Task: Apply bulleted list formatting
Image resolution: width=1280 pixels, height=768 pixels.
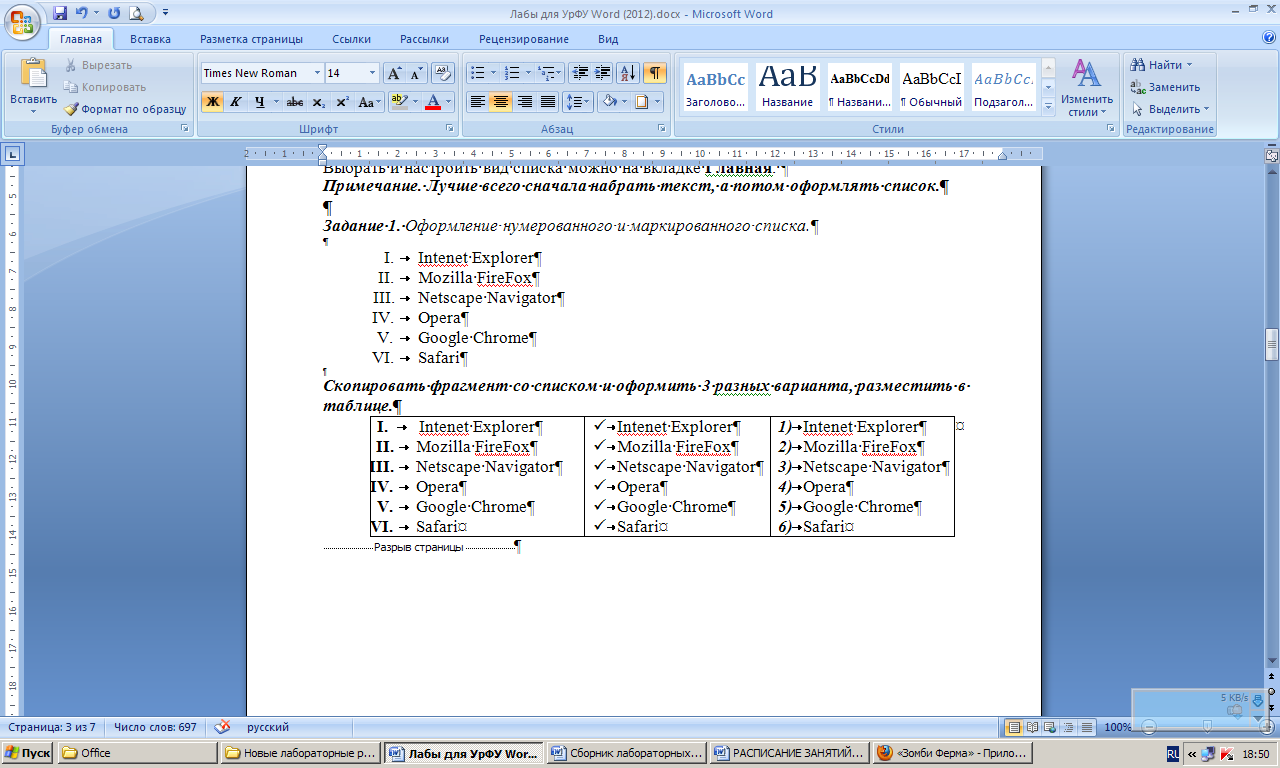Action: (477, 73)
